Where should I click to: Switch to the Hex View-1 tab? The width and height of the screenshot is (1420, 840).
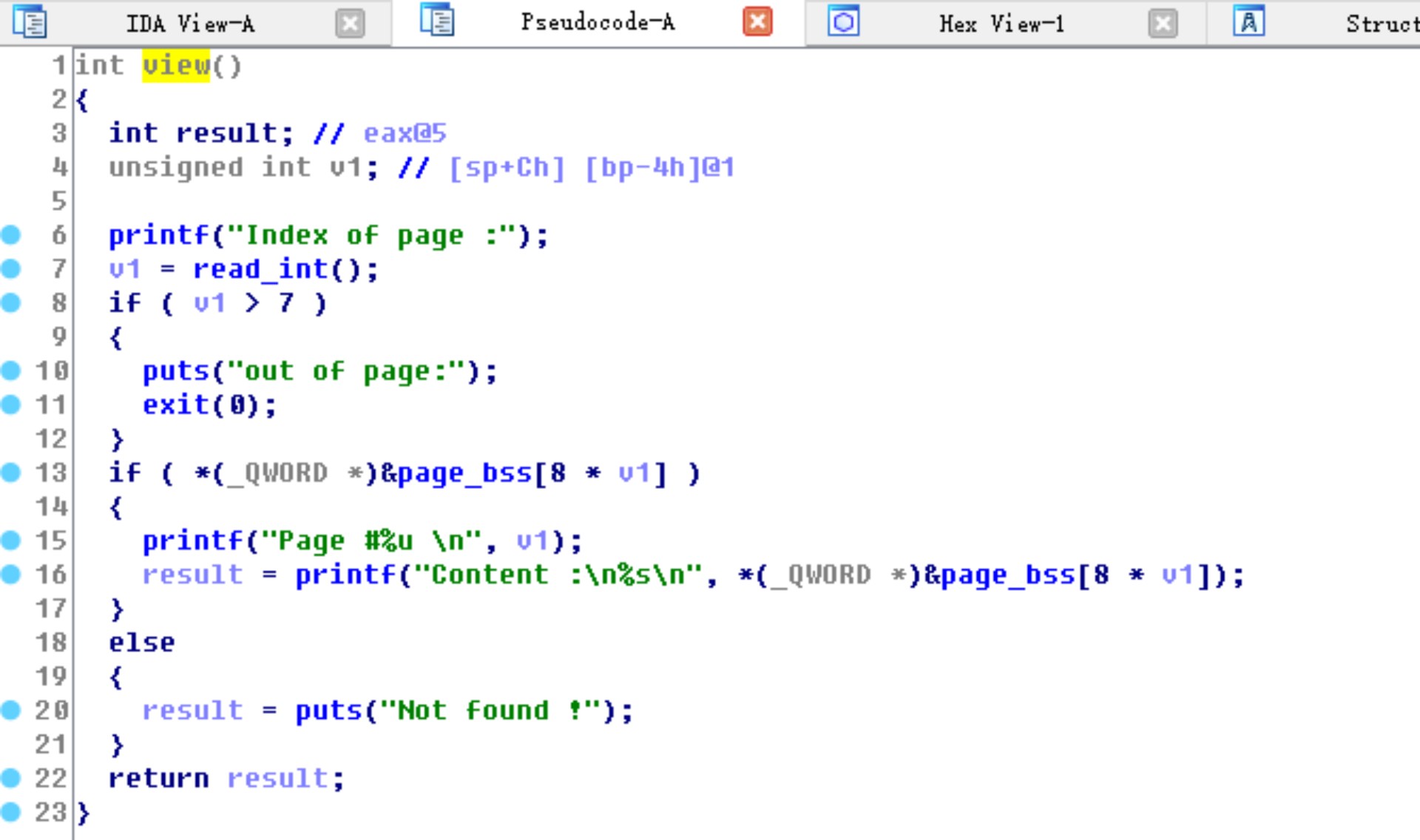[1001, 24]
